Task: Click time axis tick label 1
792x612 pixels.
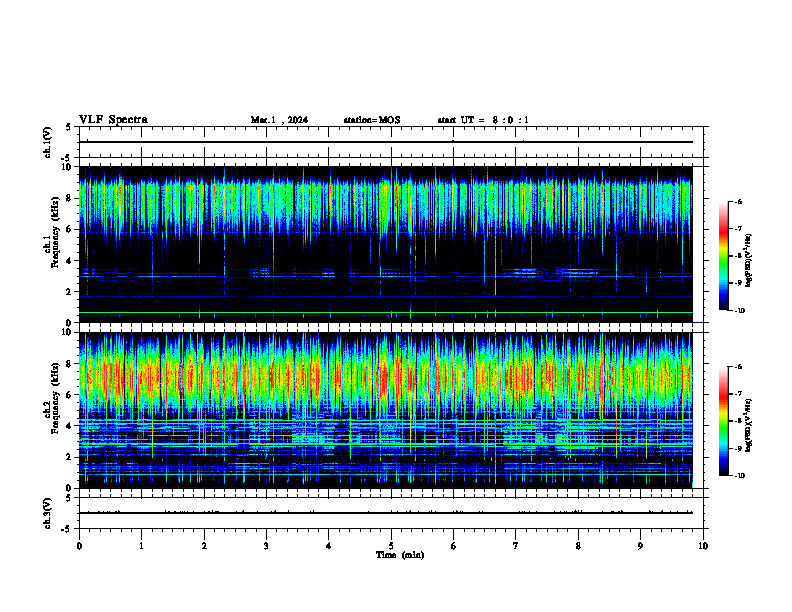Action: coord(141,546)
